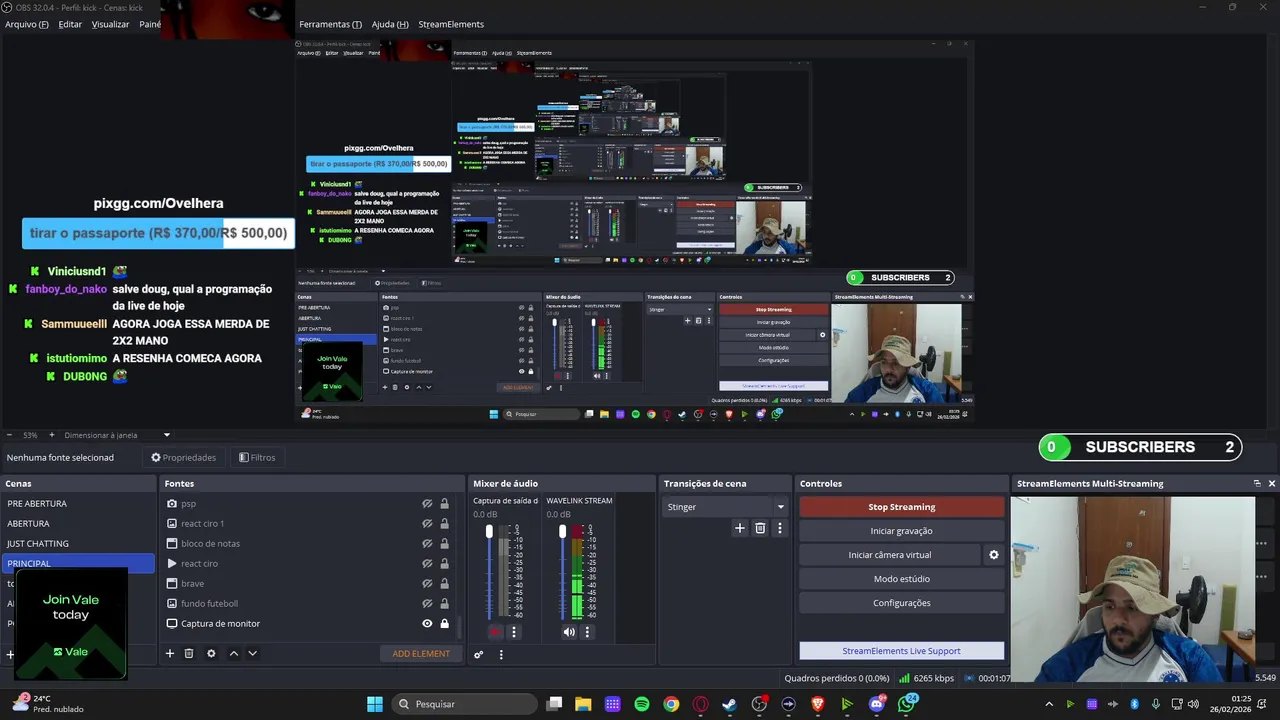1280x720 pixels.
Task: Unlock the brave source
Action: point(445,584)
